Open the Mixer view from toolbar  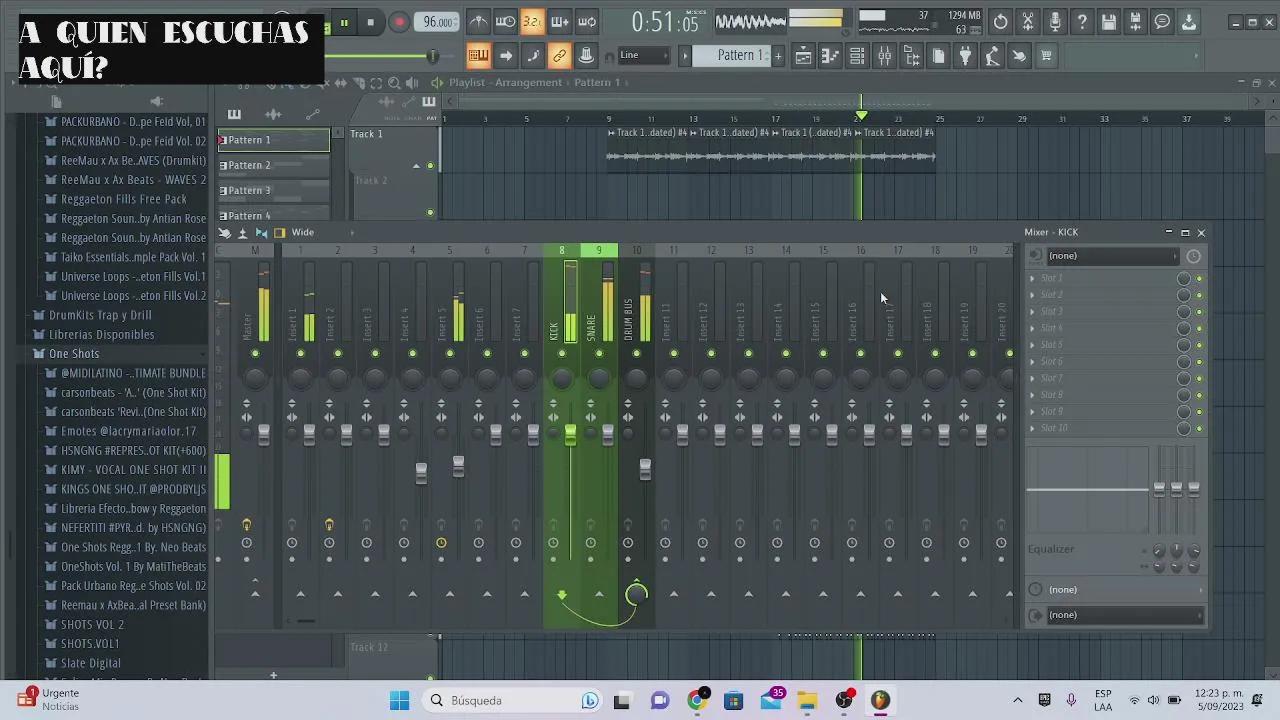pos(884,56)
